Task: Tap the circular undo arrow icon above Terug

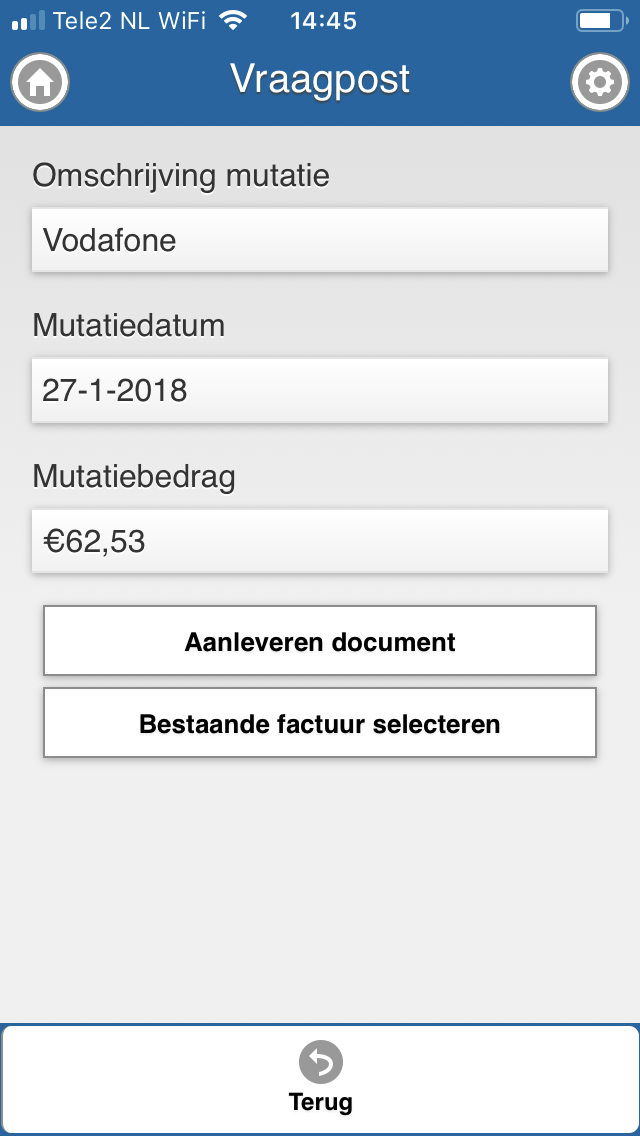Action: pyautogui.click(x=320, y=1063)
